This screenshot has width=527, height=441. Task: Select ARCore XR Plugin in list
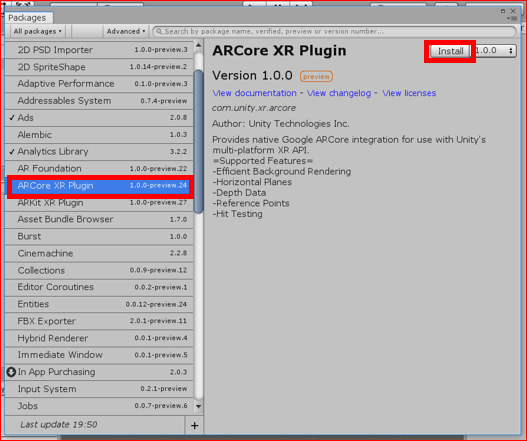click(100, 186)
